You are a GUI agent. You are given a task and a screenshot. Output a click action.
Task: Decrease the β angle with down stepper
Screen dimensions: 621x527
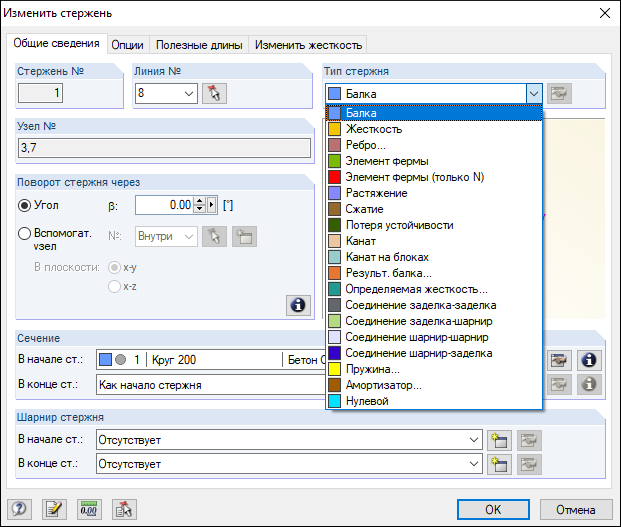200,209
